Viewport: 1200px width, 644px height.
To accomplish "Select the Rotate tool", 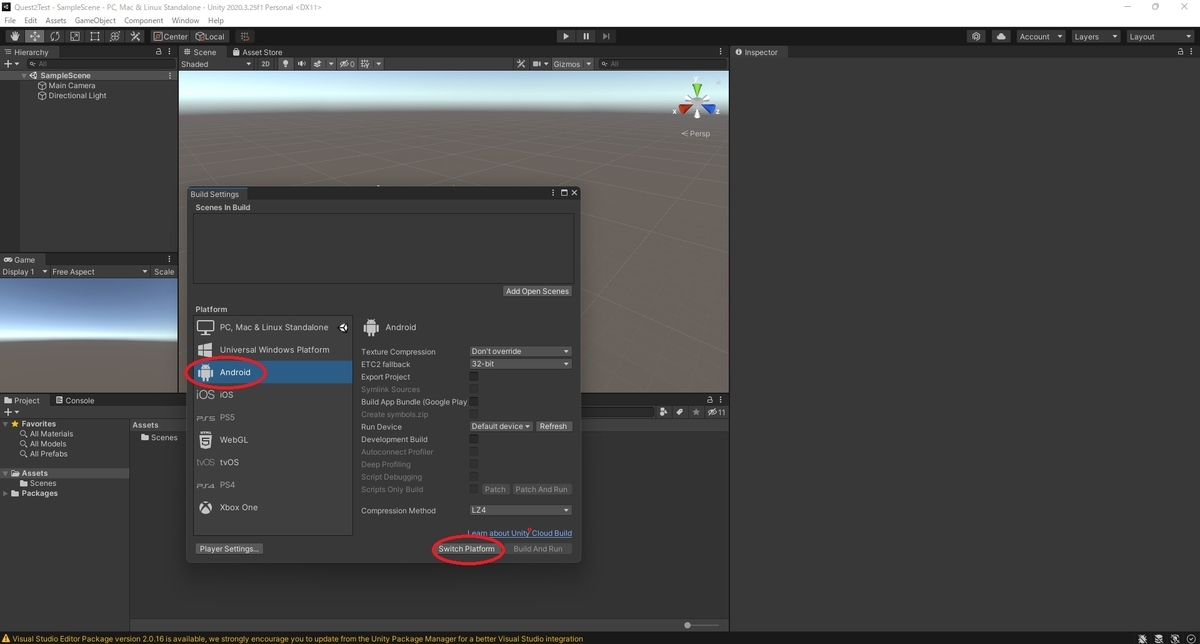I will (55, 36).
